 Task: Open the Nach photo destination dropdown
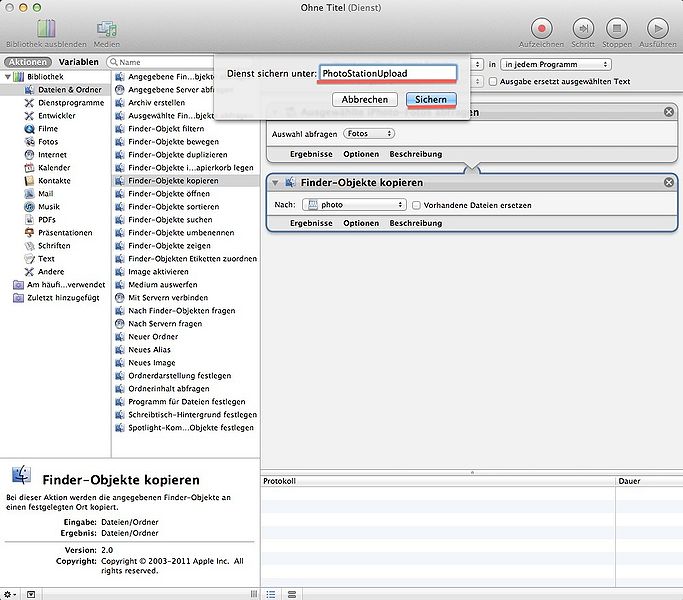[354, 205]
